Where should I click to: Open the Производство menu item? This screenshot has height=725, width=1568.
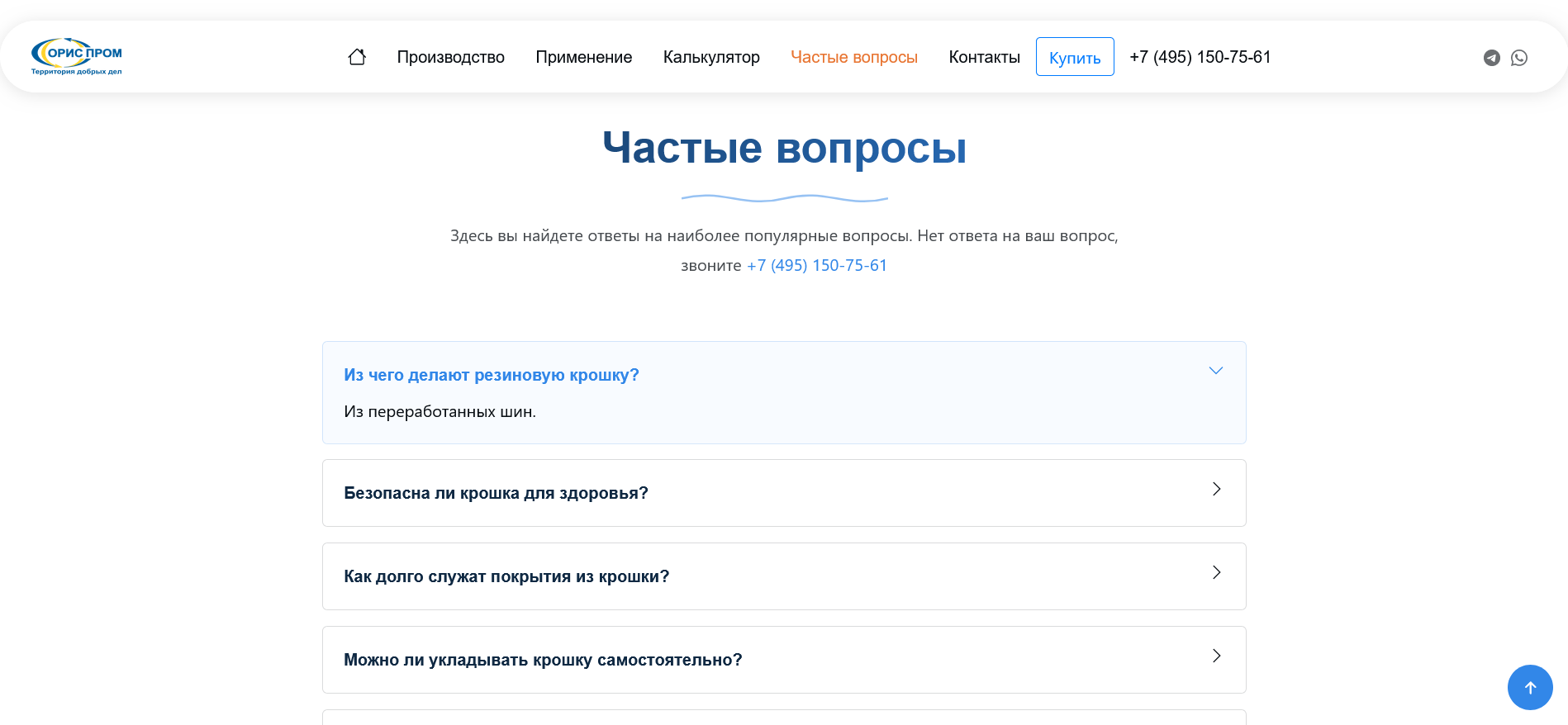tap(450, 57)
